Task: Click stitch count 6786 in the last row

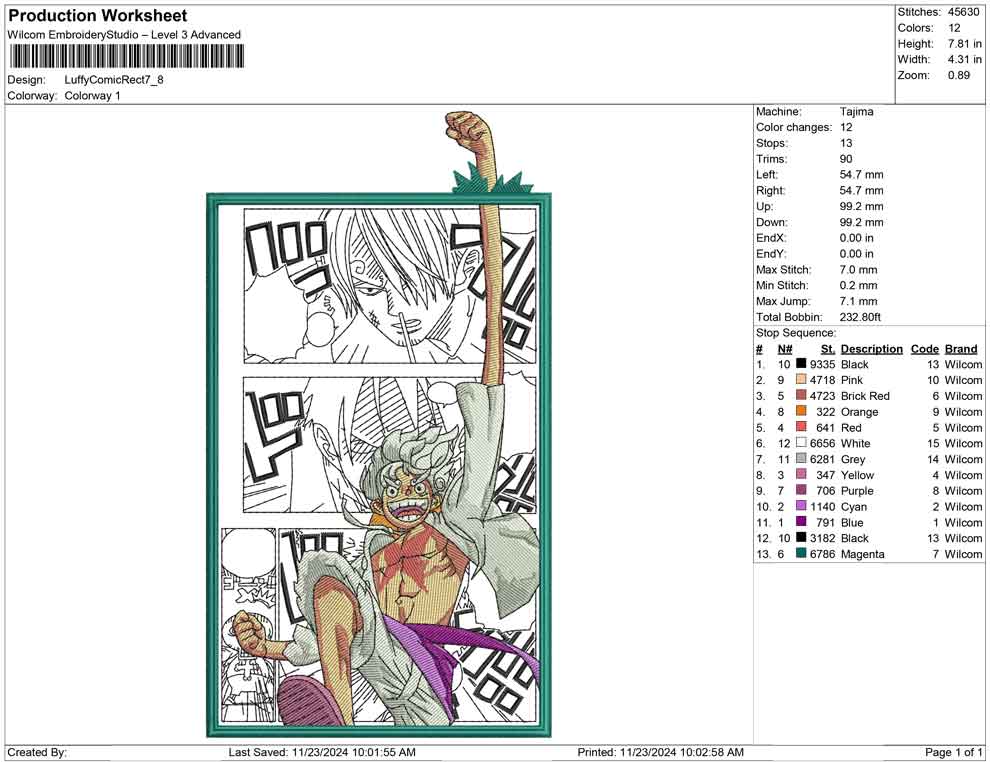Action: click(x=822, y=554)
